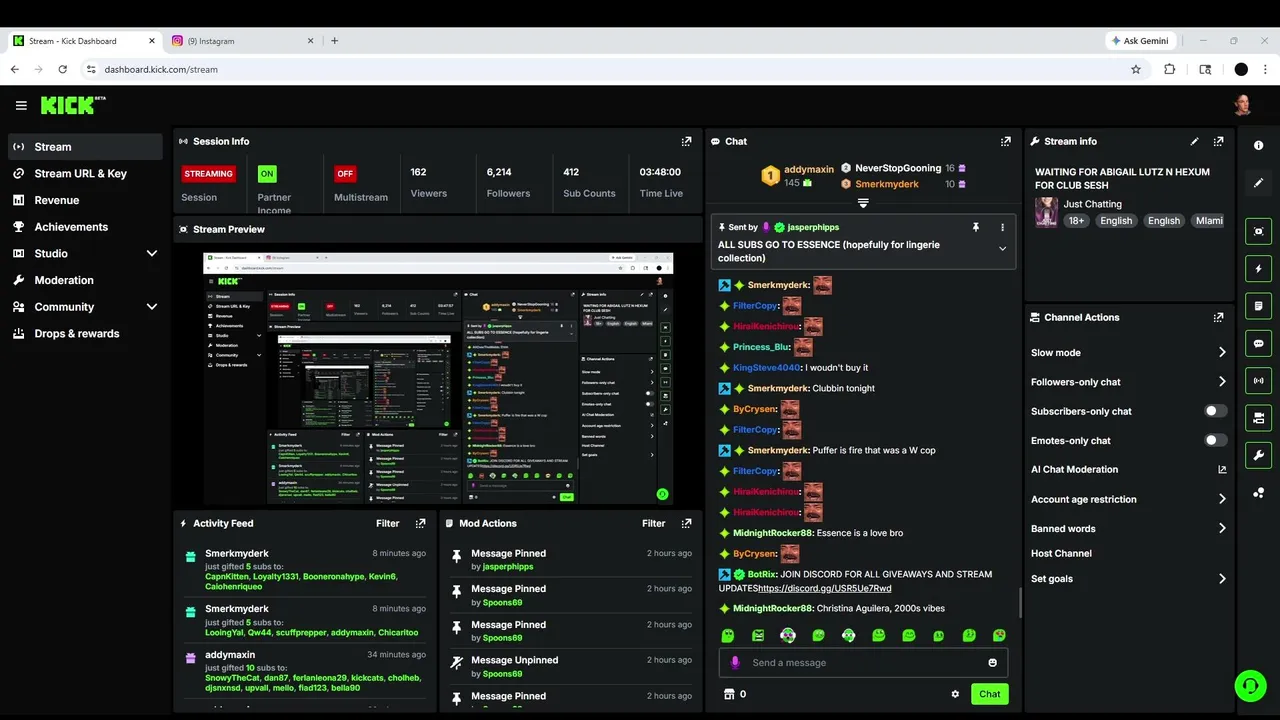1280x720 pixels.
Task: Open the user profile avatar menu
Action: [x=1242, y=105]
